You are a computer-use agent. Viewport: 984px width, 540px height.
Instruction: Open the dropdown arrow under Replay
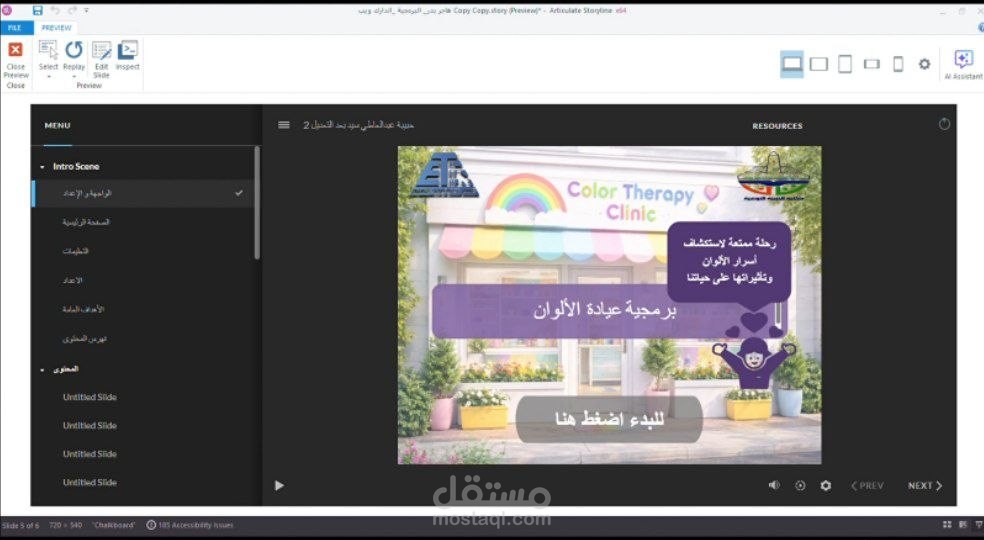tap(74, 77)
